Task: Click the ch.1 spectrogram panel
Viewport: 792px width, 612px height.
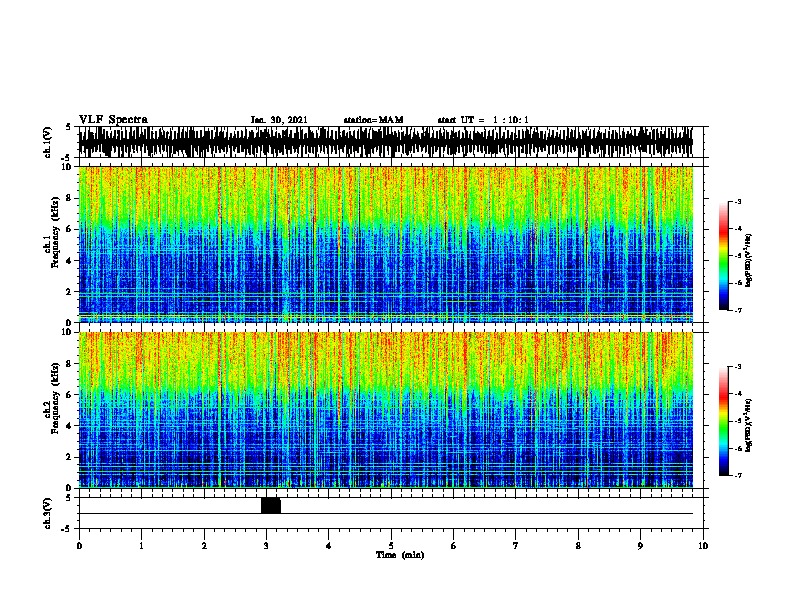Action: pos(386,244)
